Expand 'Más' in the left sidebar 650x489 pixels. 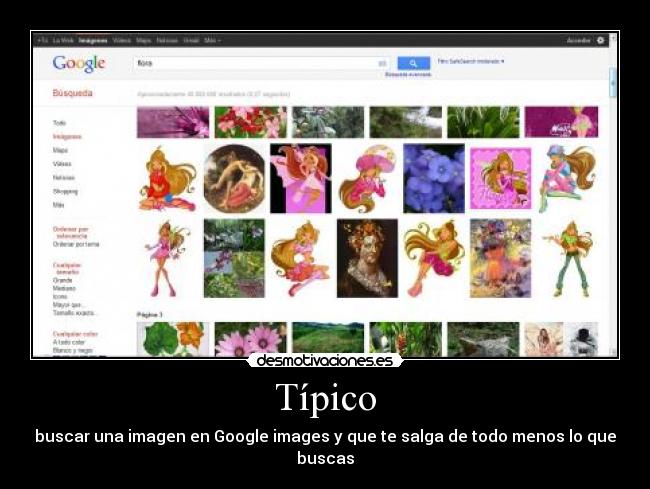pyautogui.click(x=58, y=205)
